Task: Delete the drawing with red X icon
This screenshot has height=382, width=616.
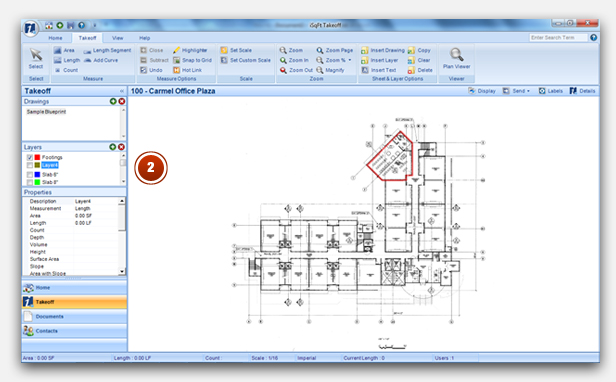Action: pos(122,101)
